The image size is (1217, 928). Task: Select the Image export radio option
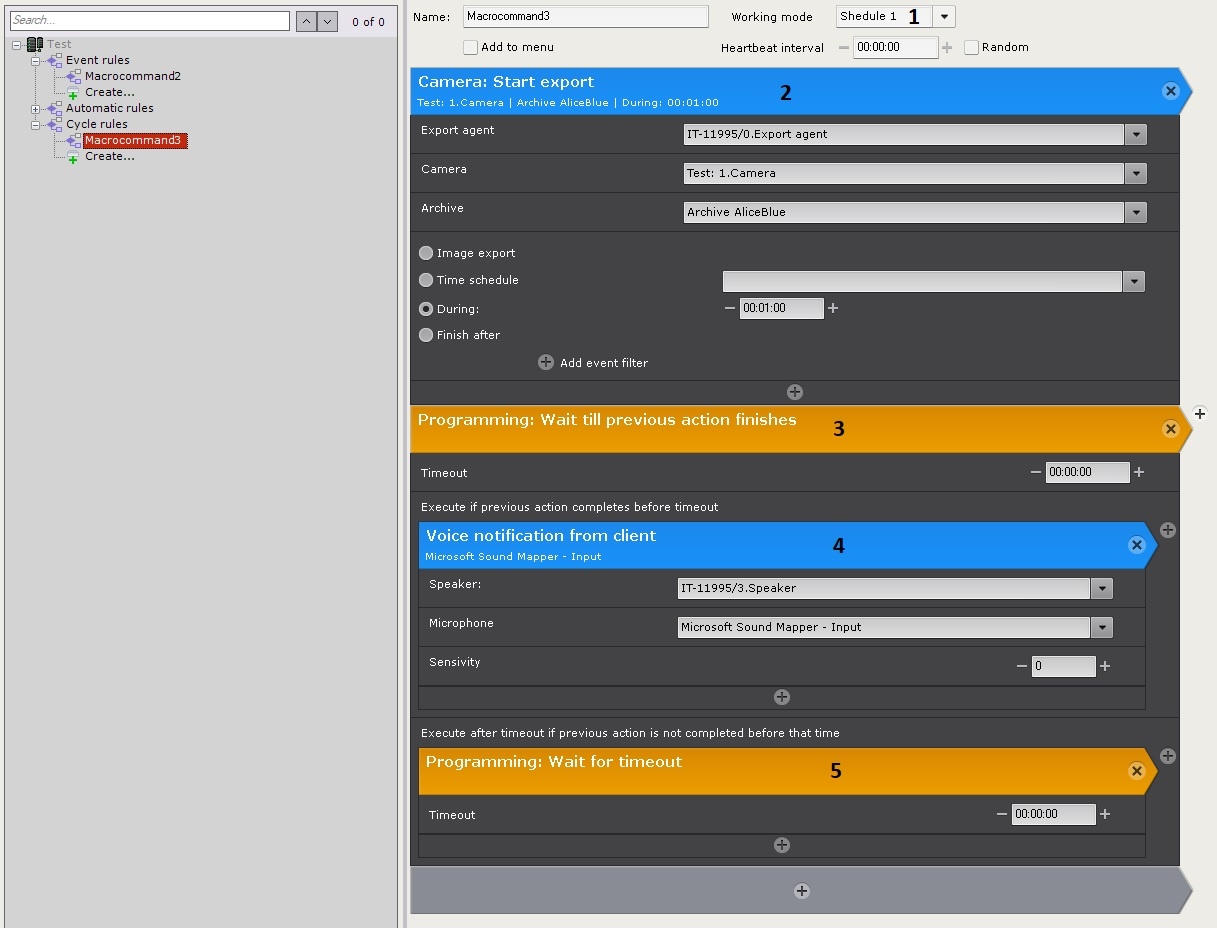[427, 253]
